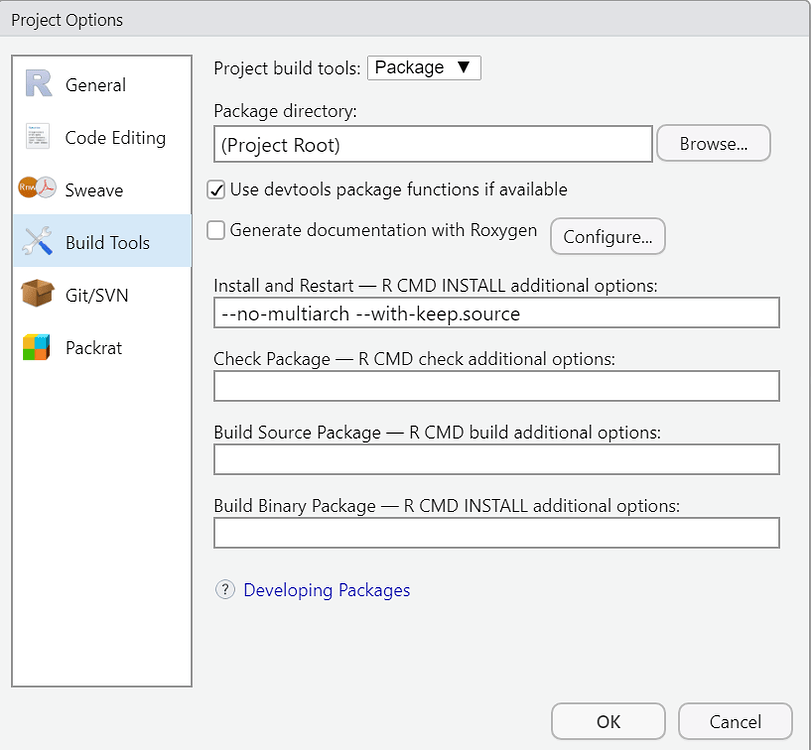Click the 'Project build tools:' label
The image size is (811, 750).
[x=287, y=68]
